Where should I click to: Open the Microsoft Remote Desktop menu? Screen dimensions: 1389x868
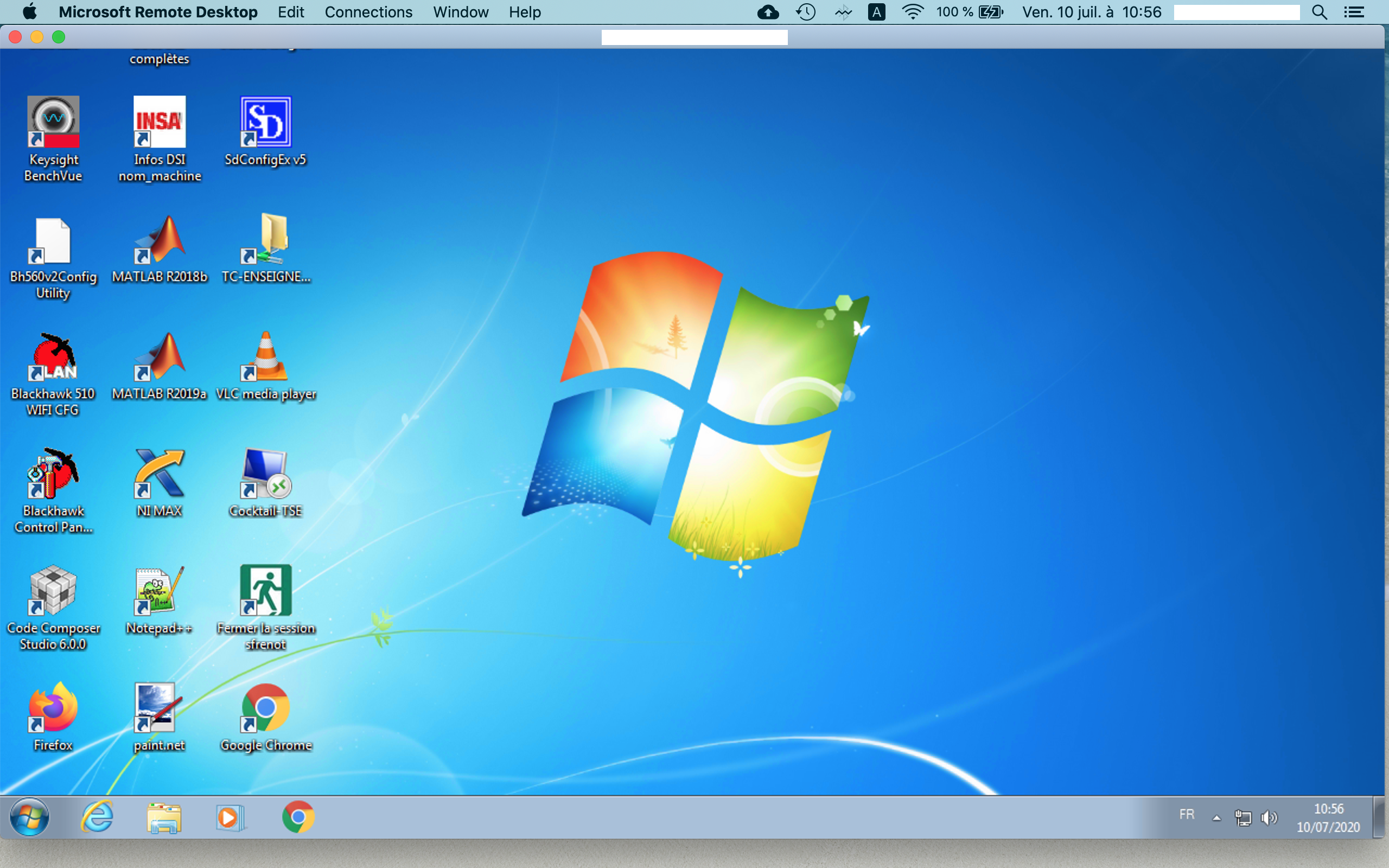click(x=158, y=12)
